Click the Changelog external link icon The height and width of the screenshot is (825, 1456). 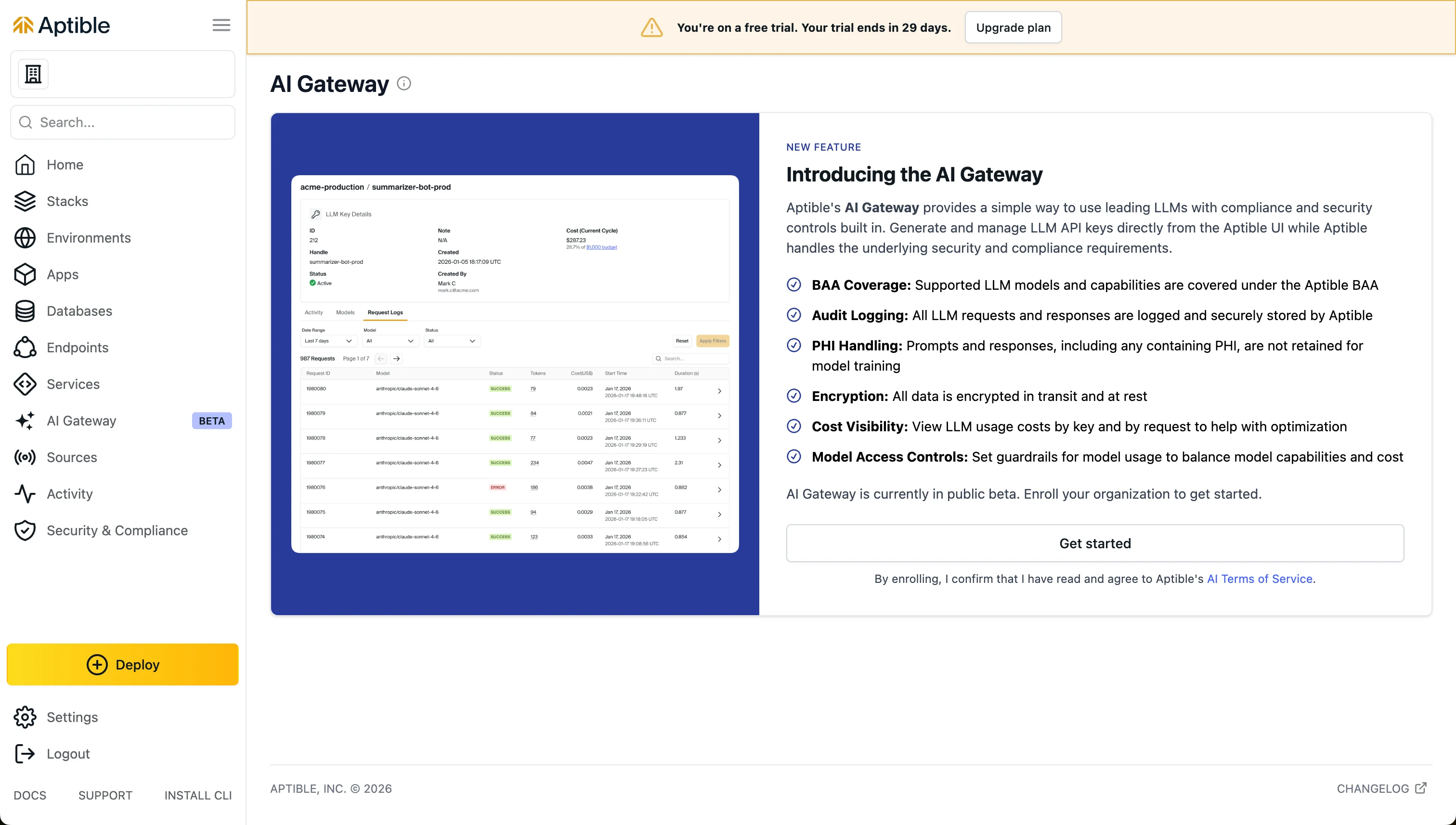point(1420,788)
